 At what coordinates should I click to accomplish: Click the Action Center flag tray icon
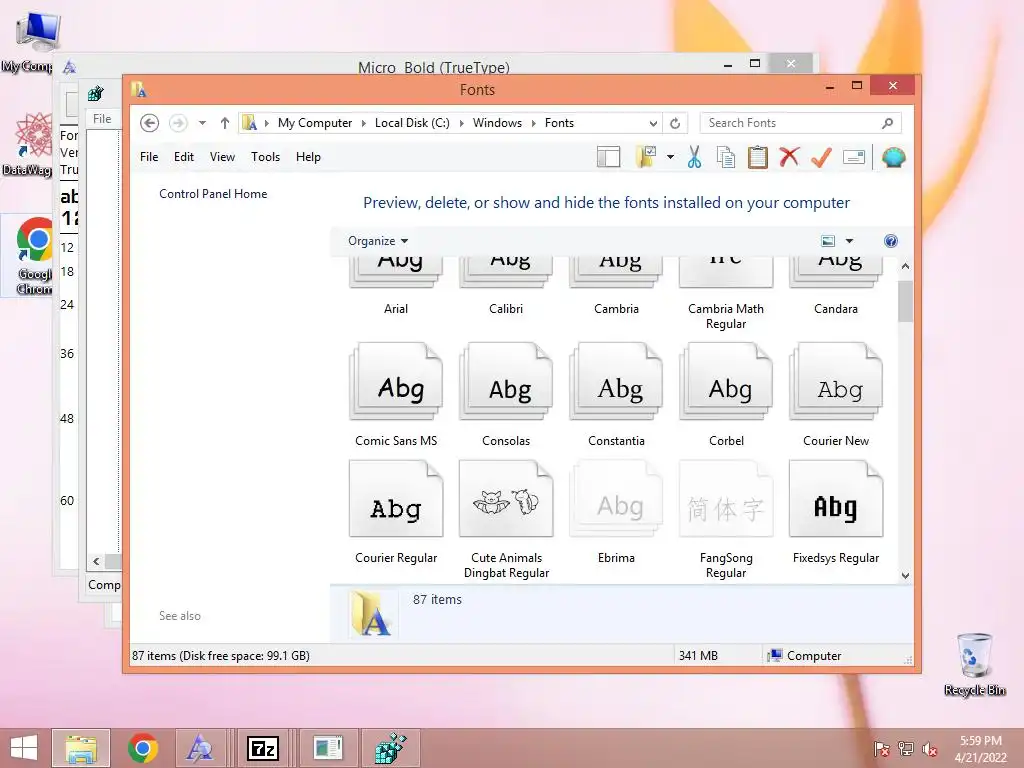882,749
